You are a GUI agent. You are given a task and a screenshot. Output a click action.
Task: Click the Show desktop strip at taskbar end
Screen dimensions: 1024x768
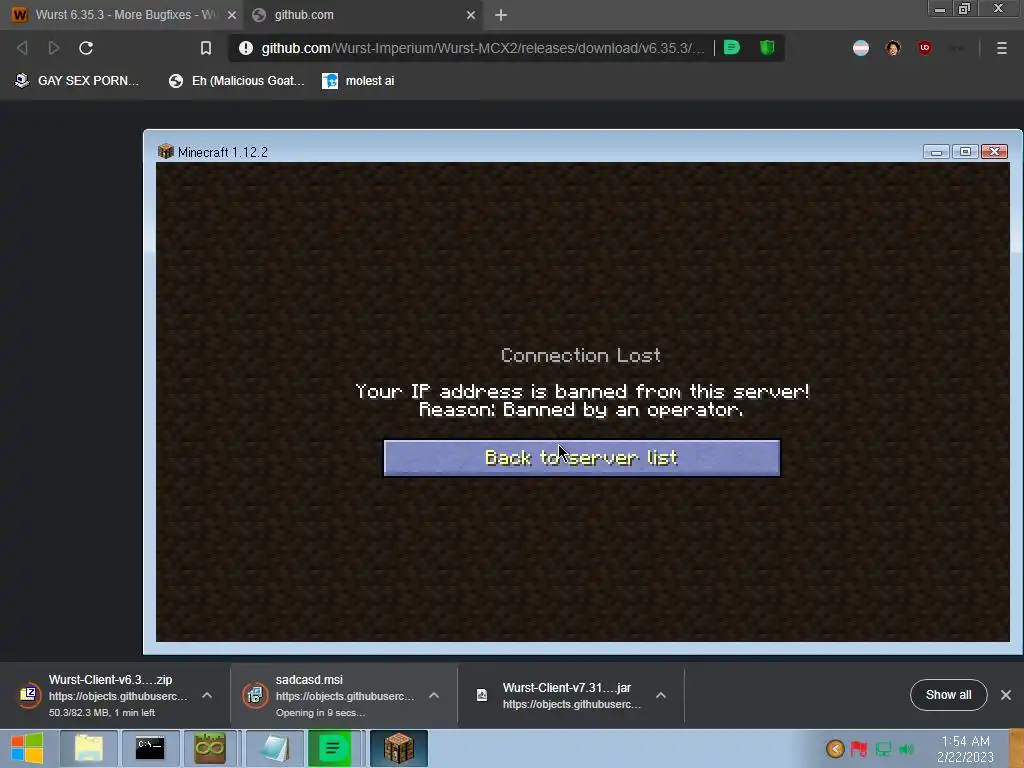tap(1017, 748)
